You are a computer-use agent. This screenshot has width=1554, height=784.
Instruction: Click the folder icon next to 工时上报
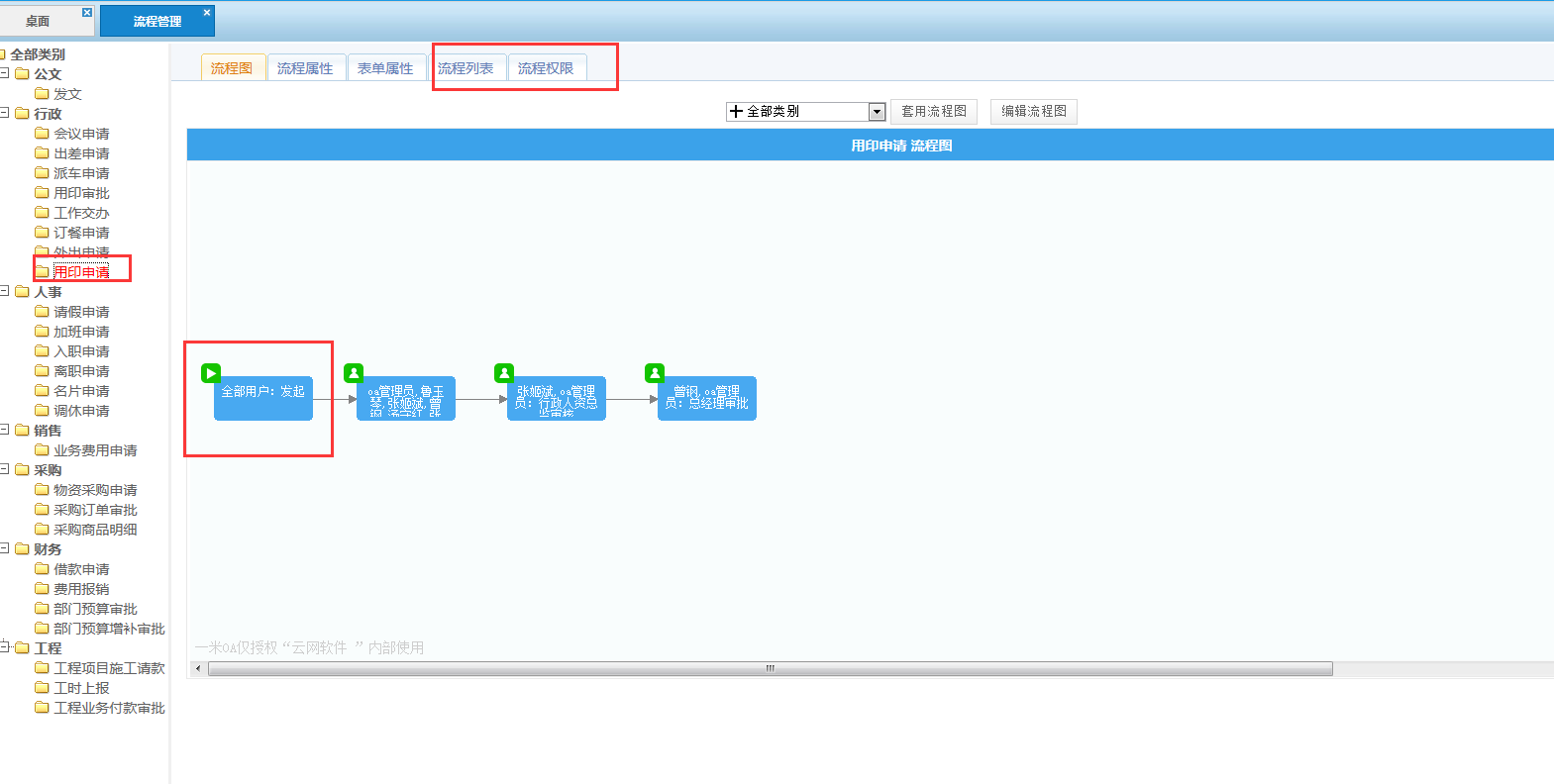tap(42, 687)
